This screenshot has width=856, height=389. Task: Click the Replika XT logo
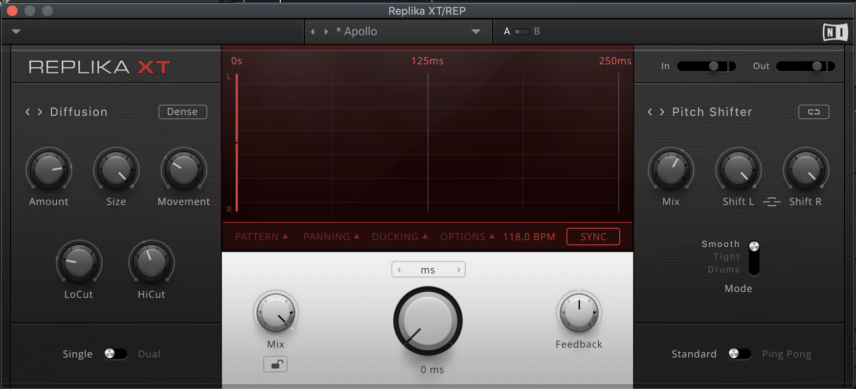99,67
